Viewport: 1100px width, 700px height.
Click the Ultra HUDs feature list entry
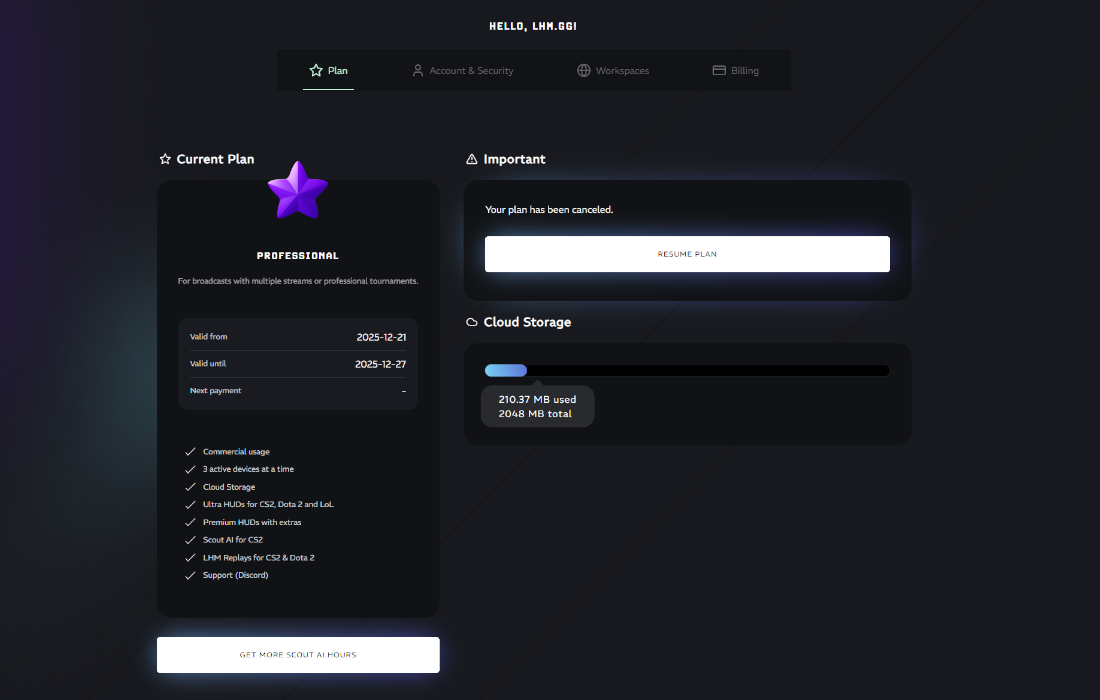(x=267, y=504)
